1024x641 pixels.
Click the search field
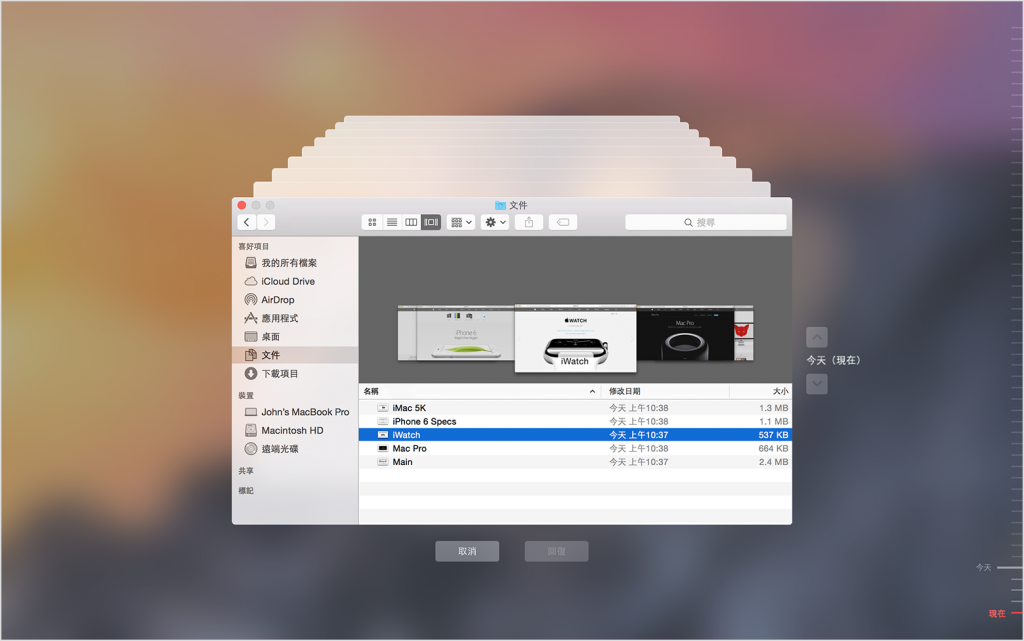pyautogui.click(x=706, y=222)
